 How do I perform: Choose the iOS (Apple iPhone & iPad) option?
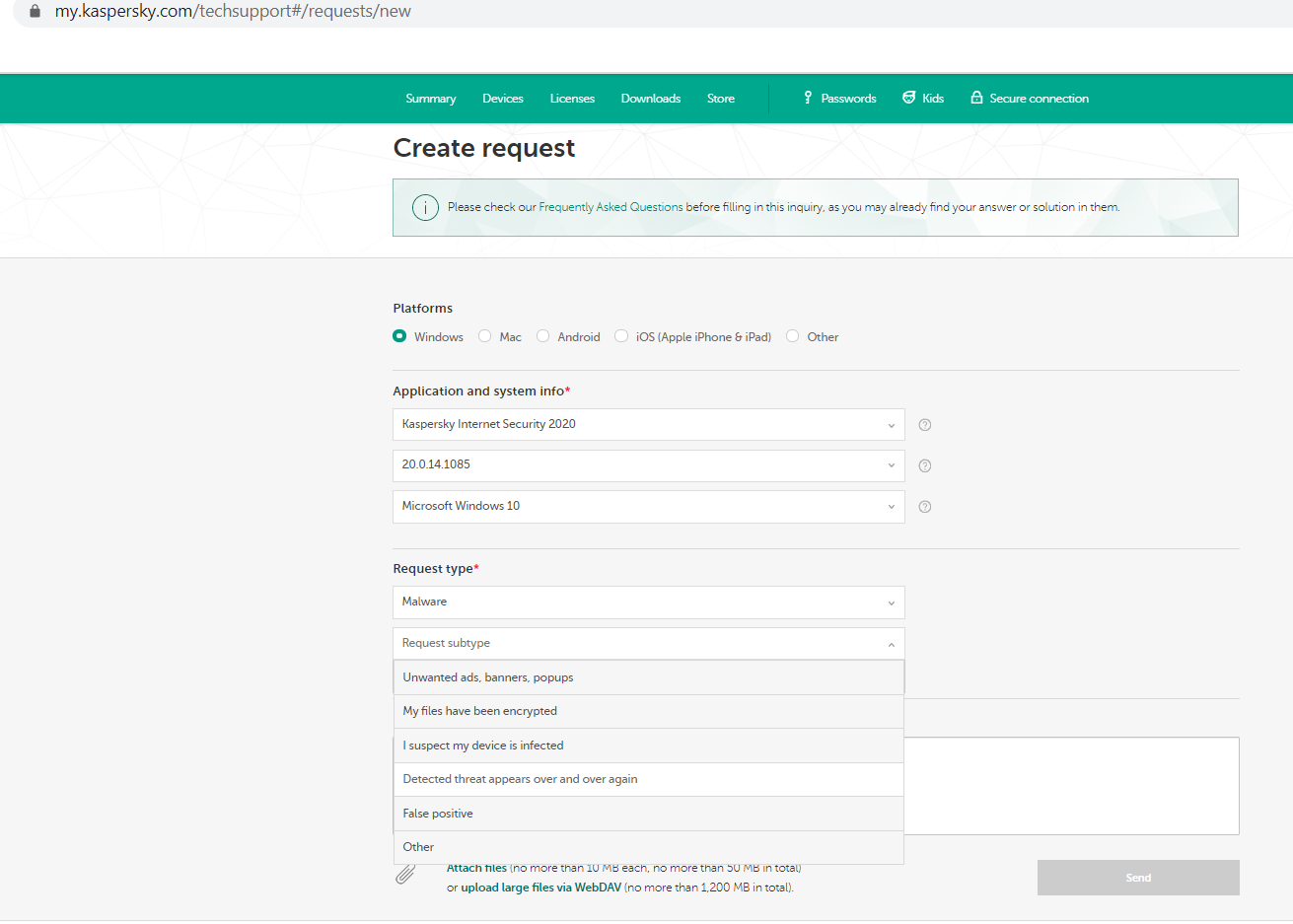coord(621,336)
